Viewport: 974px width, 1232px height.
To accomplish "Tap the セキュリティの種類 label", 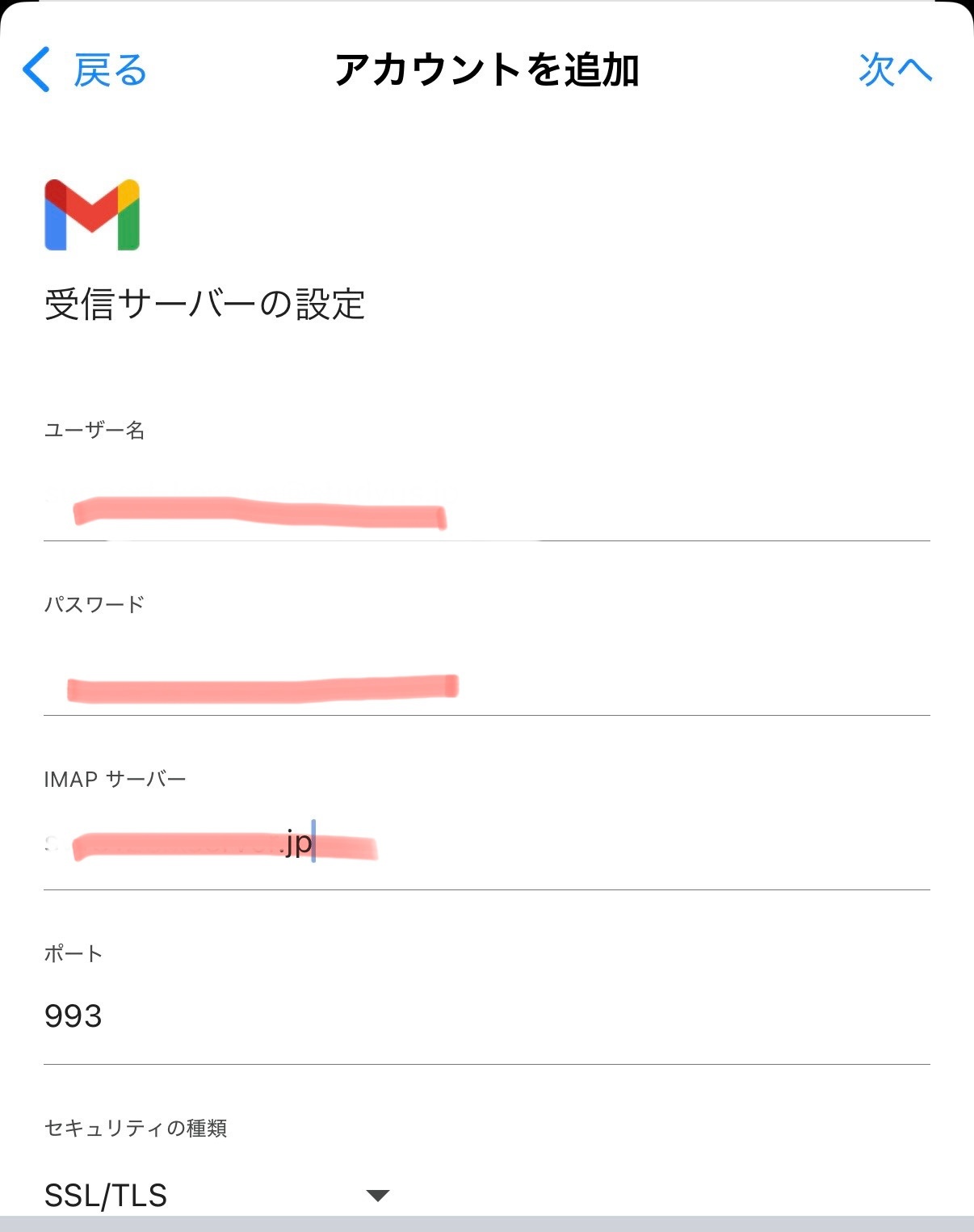I will 136,1128.
